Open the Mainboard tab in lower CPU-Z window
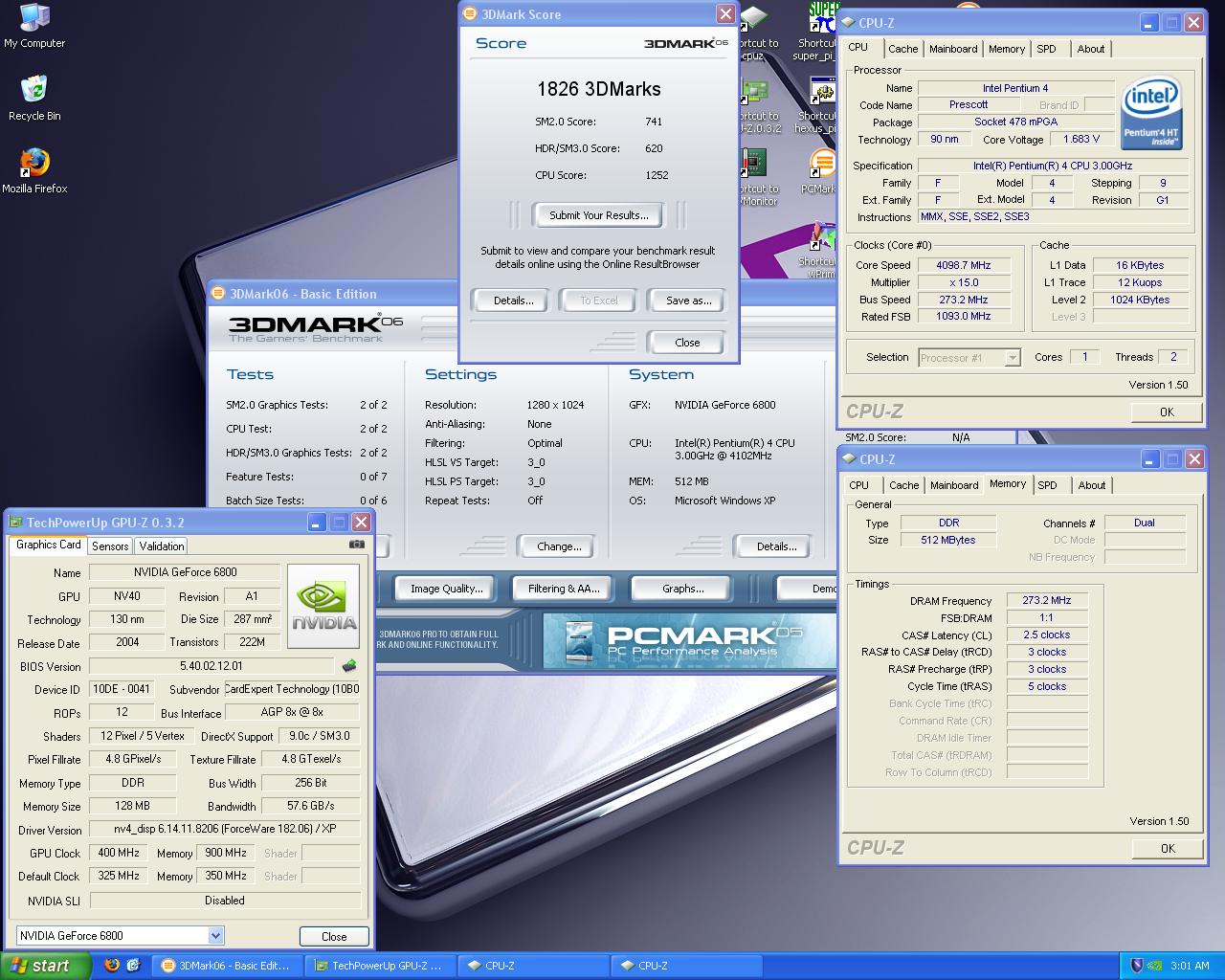 pyautogui.click(x=954, y=485)
